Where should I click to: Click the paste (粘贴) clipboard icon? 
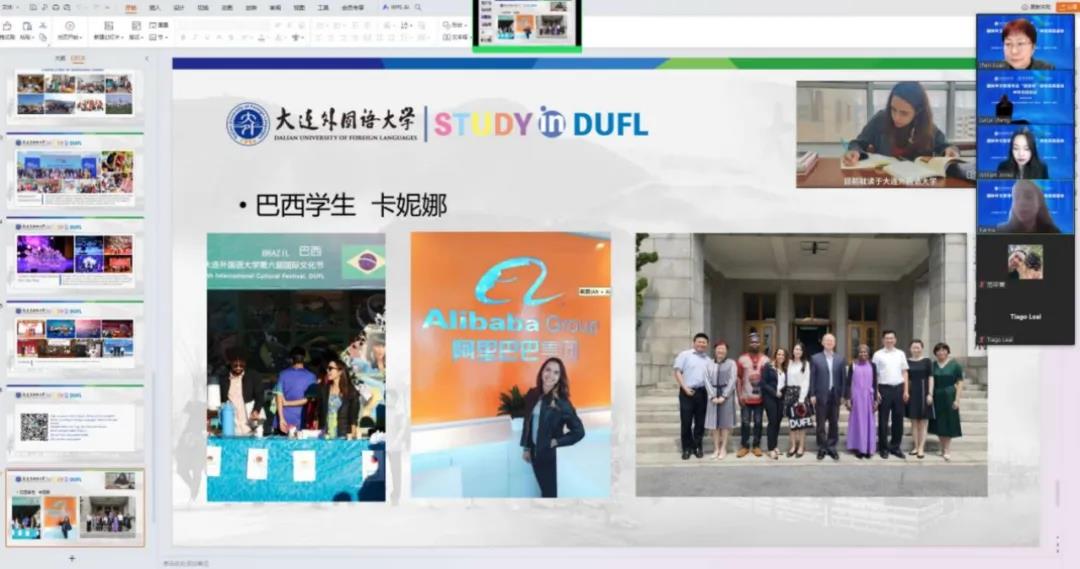coord(27,26)
